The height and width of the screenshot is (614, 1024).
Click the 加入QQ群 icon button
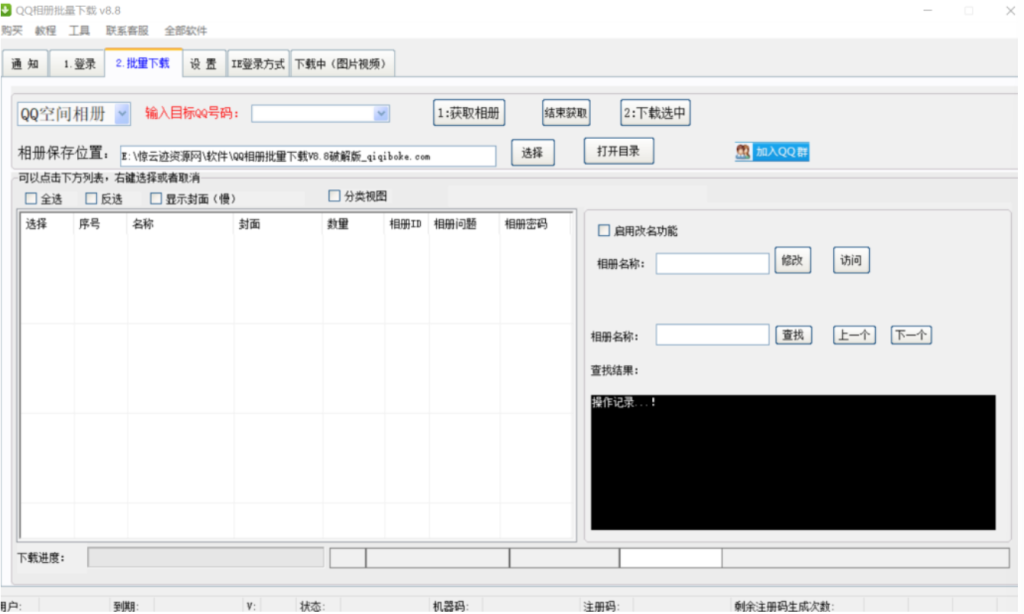pyautogui.click(x=772, y=150)
